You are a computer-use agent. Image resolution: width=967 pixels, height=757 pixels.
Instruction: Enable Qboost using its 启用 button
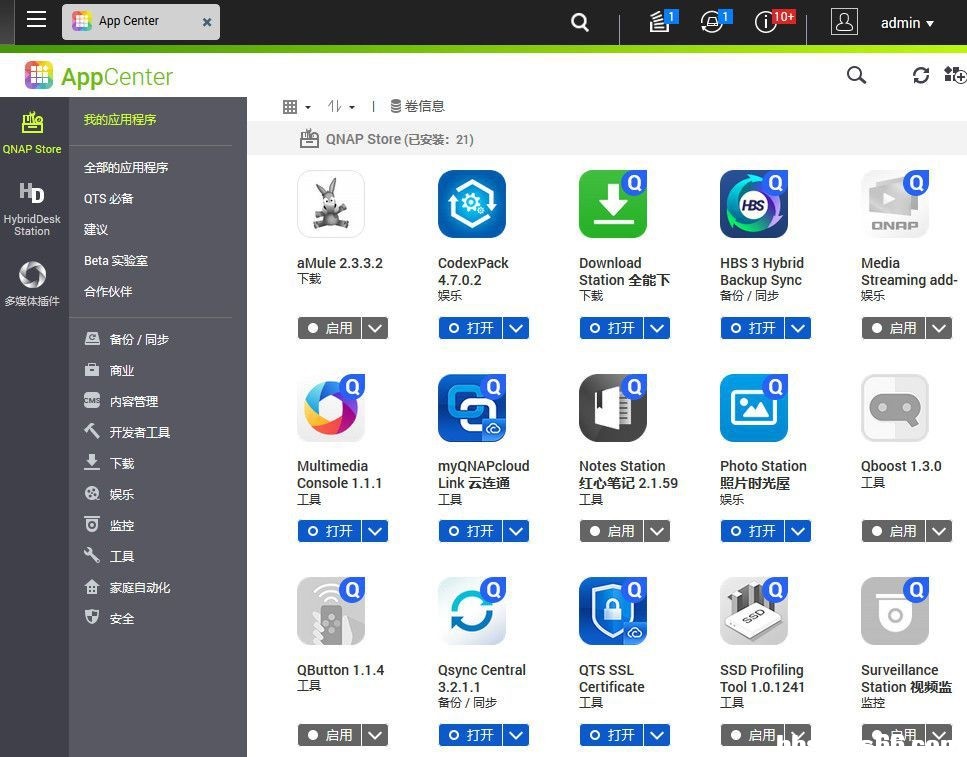click(893, 531)
